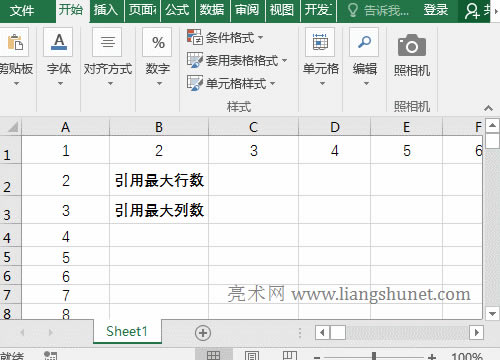
Task: Click the Tell Me lightbulb icon
Action: click(x=353, y=10)
